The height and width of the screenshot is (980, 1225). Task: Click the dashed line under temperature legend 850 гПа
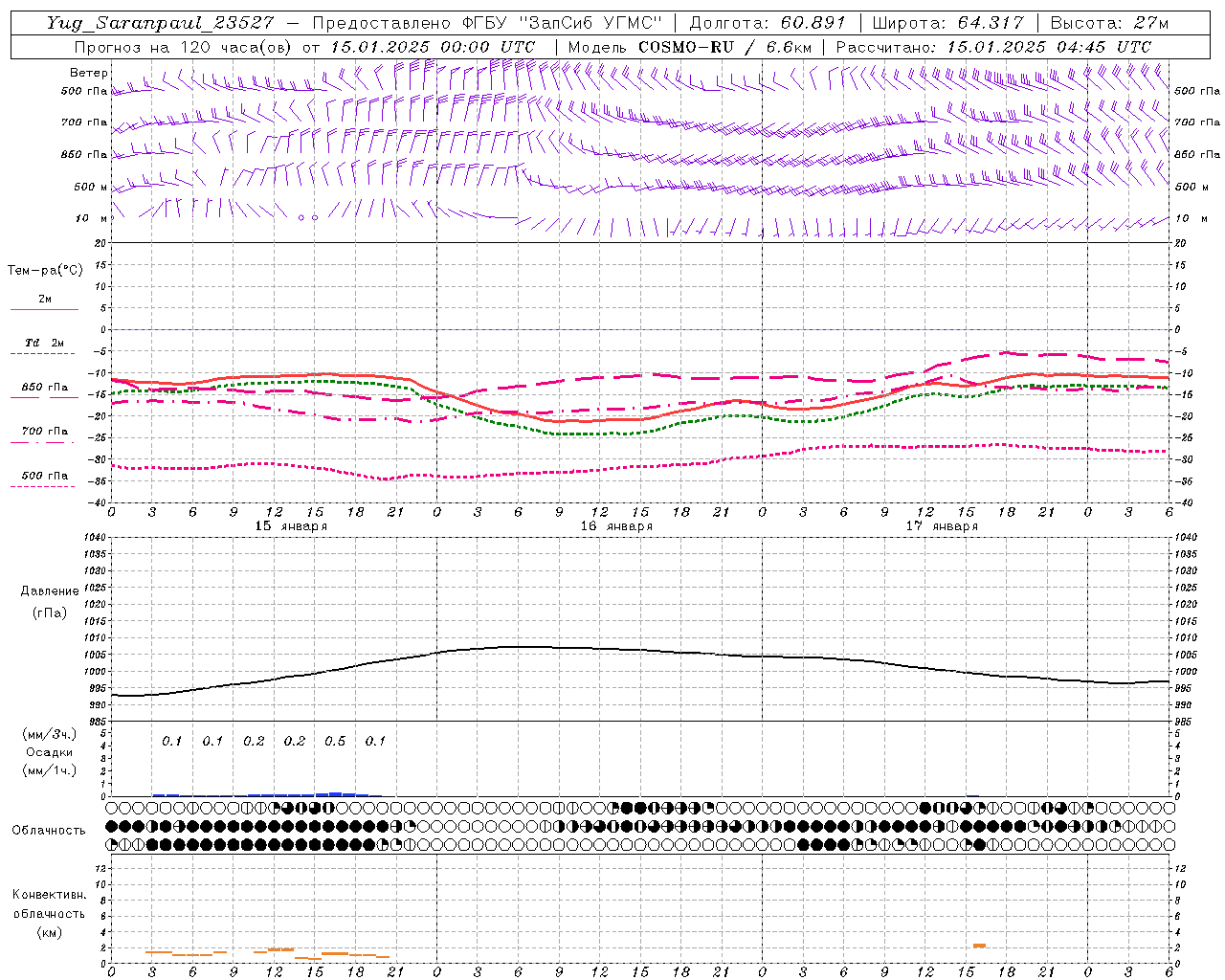pyautogui.click(x=44, y=398)
